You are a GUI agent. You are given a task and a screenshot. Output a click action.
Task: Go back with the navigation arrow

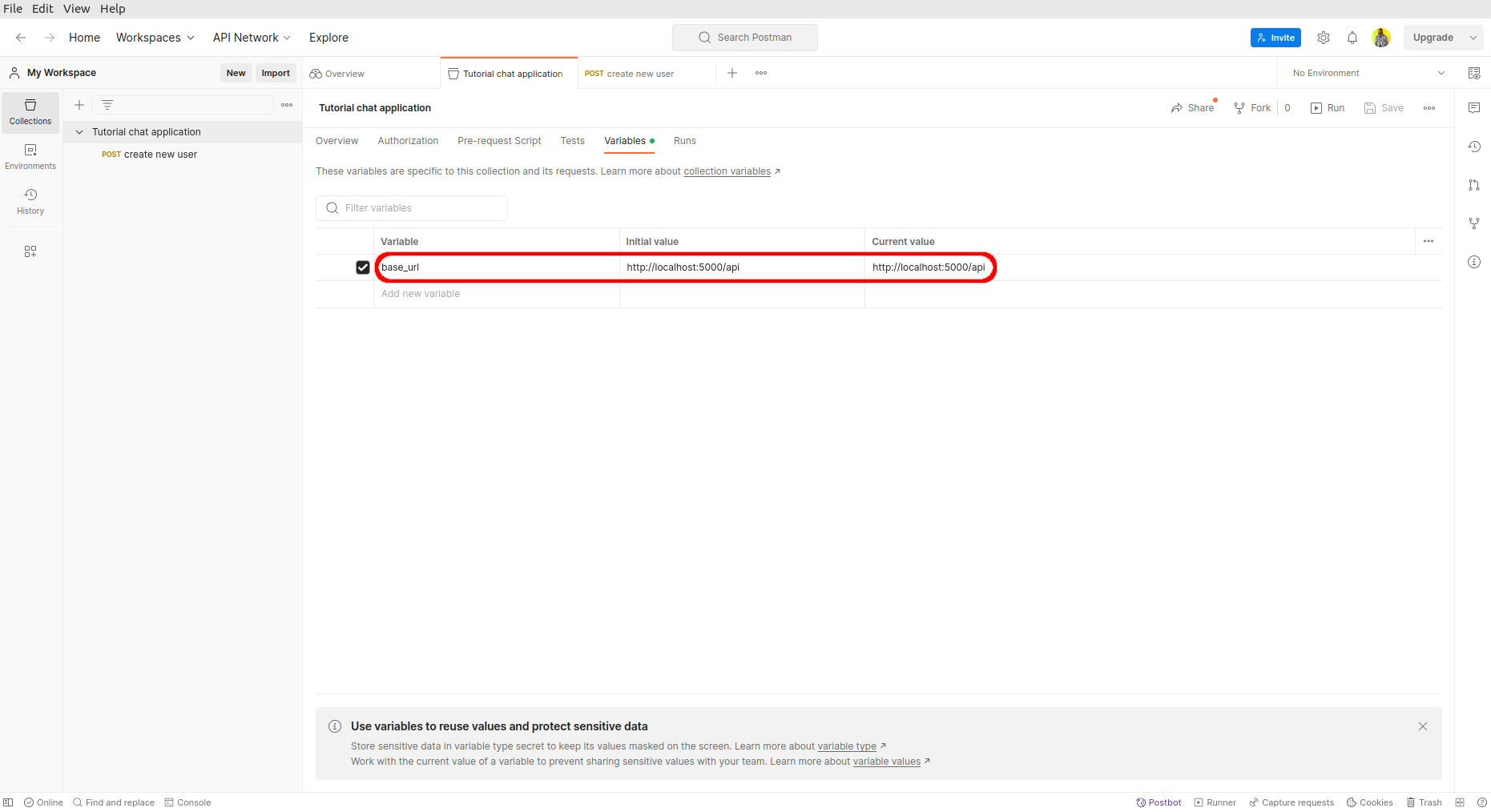click(x=21, y=38)
